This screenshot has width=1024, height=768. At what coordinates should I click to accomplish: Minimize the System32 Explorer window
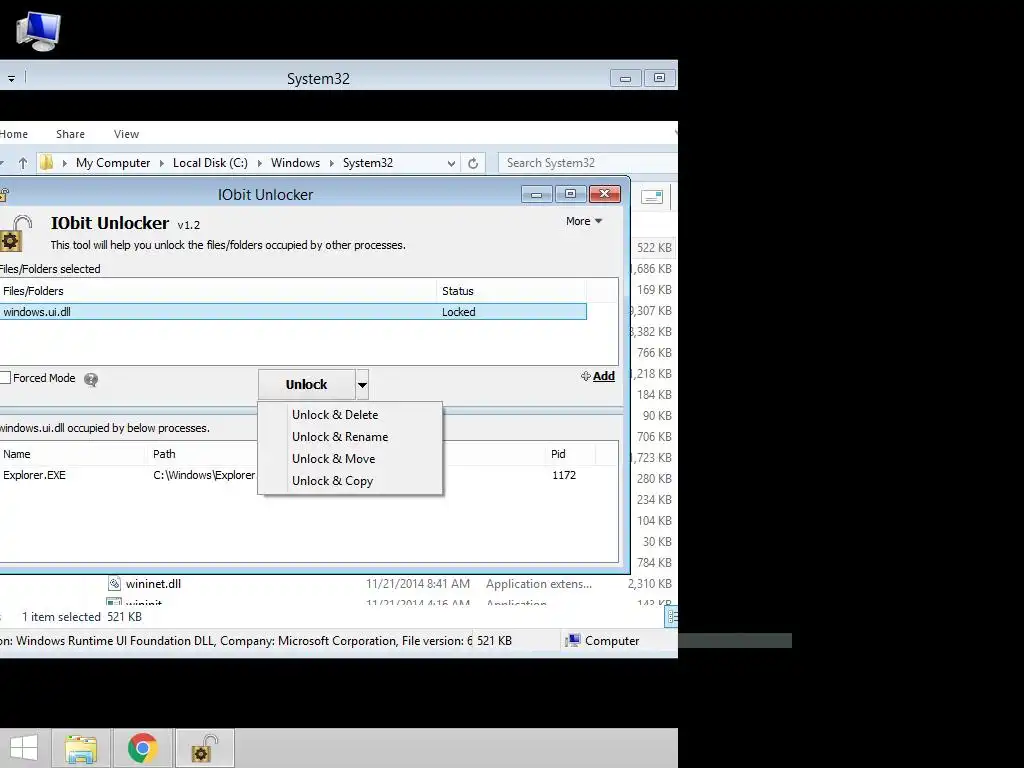626,78
